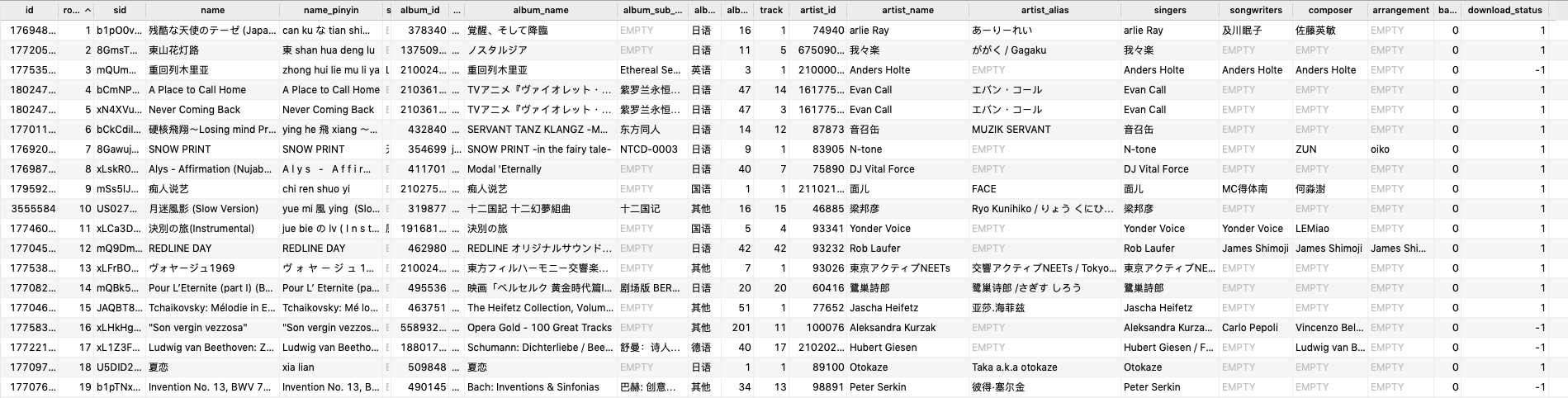Image resolution: width=1568 pixels, height=398 pixels.
Task: Click the artist_id value 87873
Action: point(828,130)
